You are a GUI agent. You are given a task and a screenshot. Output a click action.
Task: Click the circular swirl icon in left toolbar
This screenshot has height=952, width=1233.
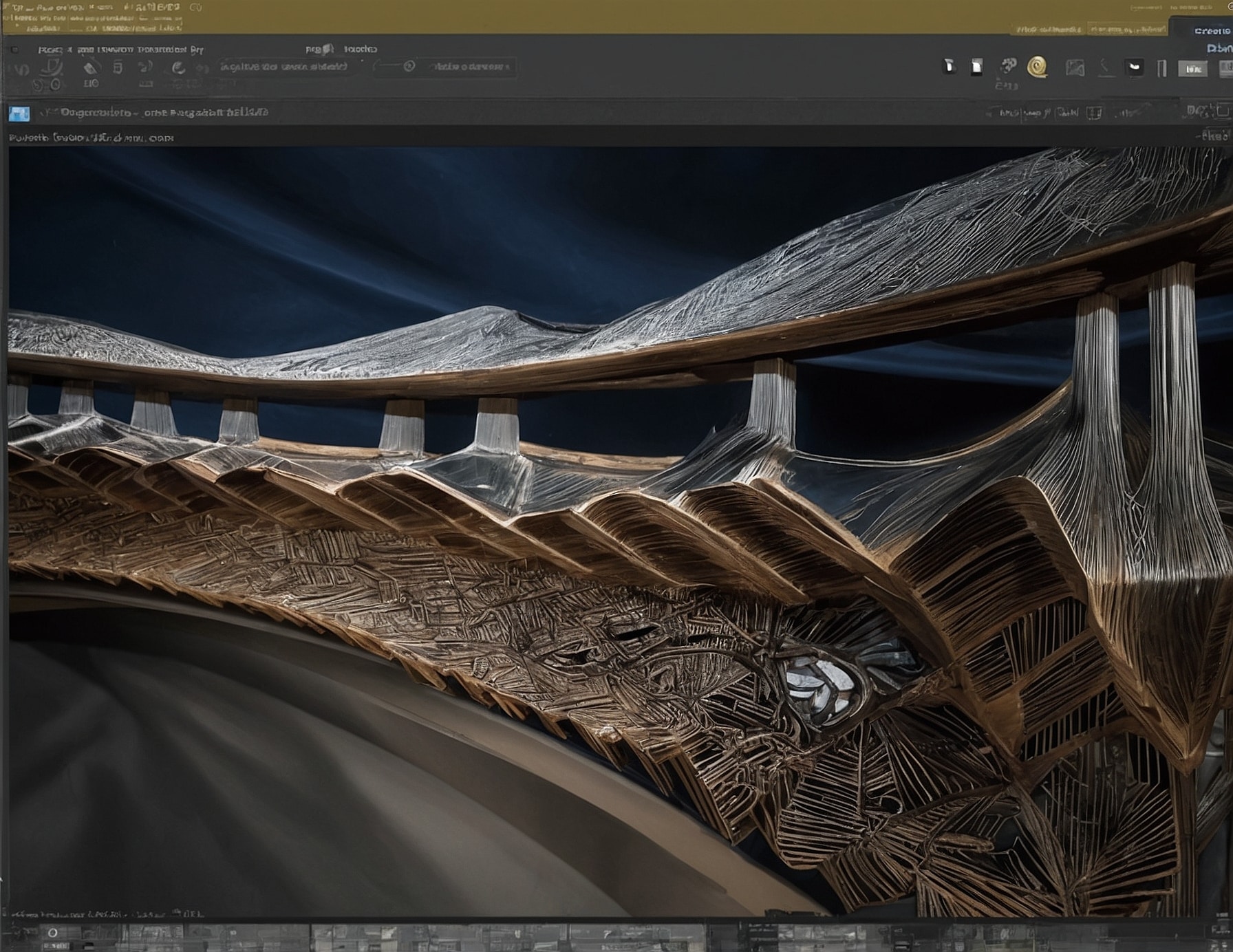coord(178,67)
